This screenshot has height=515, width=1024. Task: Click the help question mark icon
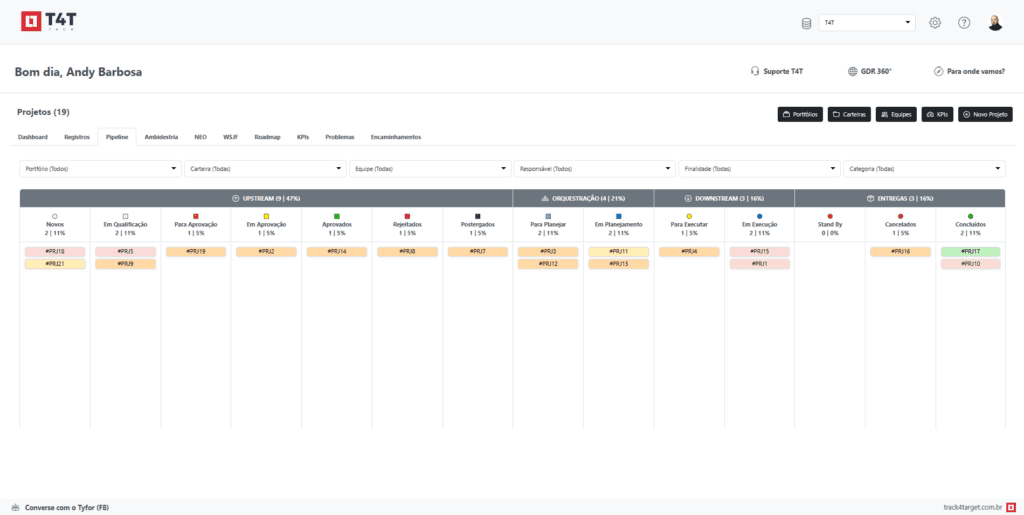tap(964, 23)
